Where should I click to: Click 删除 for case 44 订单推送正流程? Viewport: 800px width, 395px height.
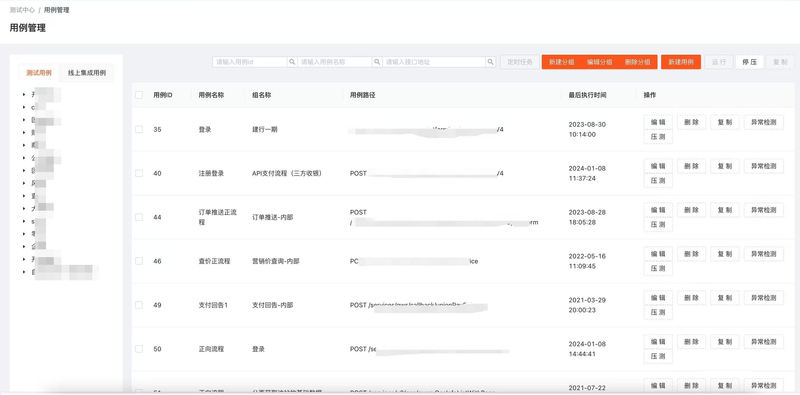click(x=691, y=210)
